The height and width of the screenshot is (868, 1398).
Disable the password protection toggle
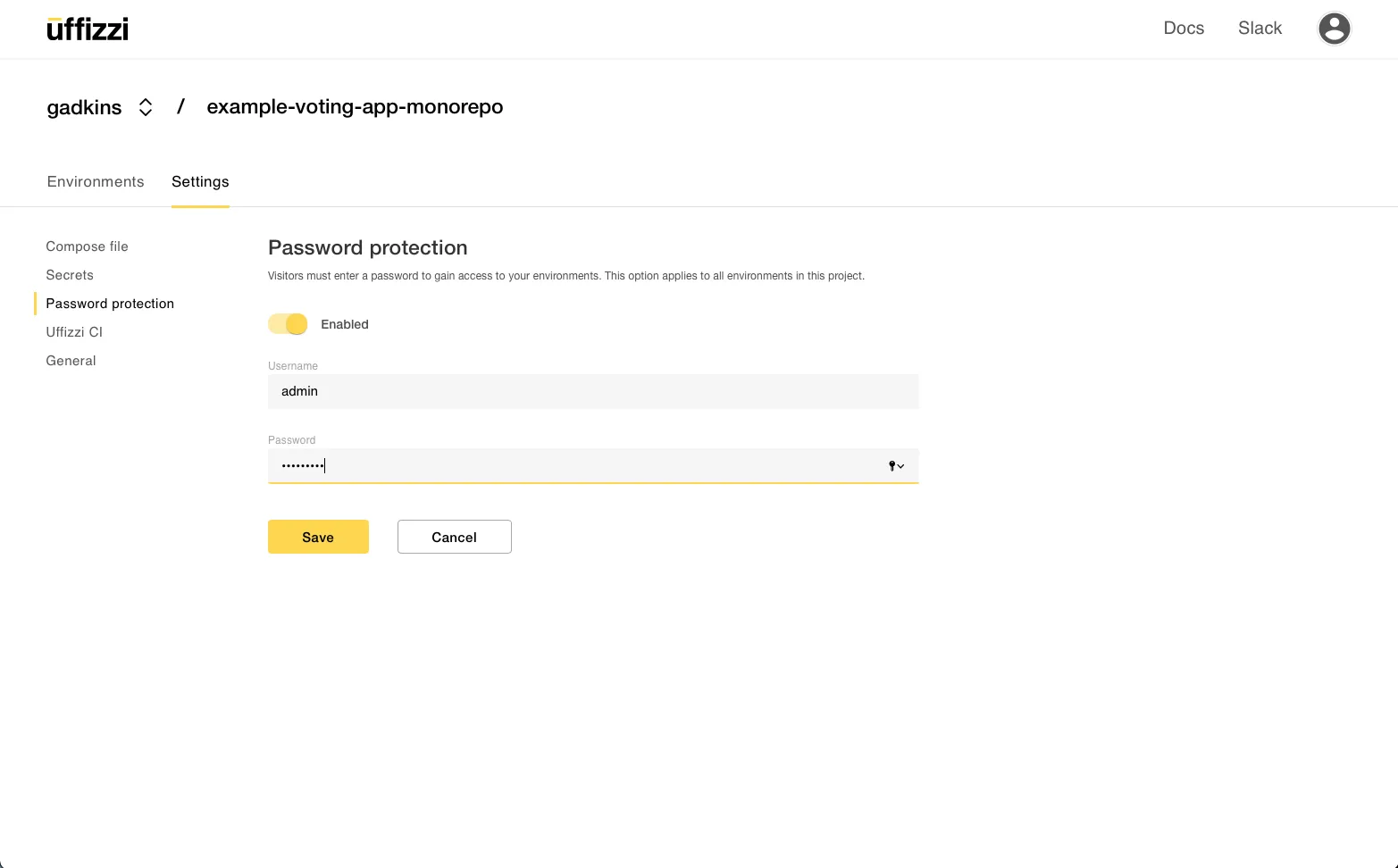[x=288, y=324]
